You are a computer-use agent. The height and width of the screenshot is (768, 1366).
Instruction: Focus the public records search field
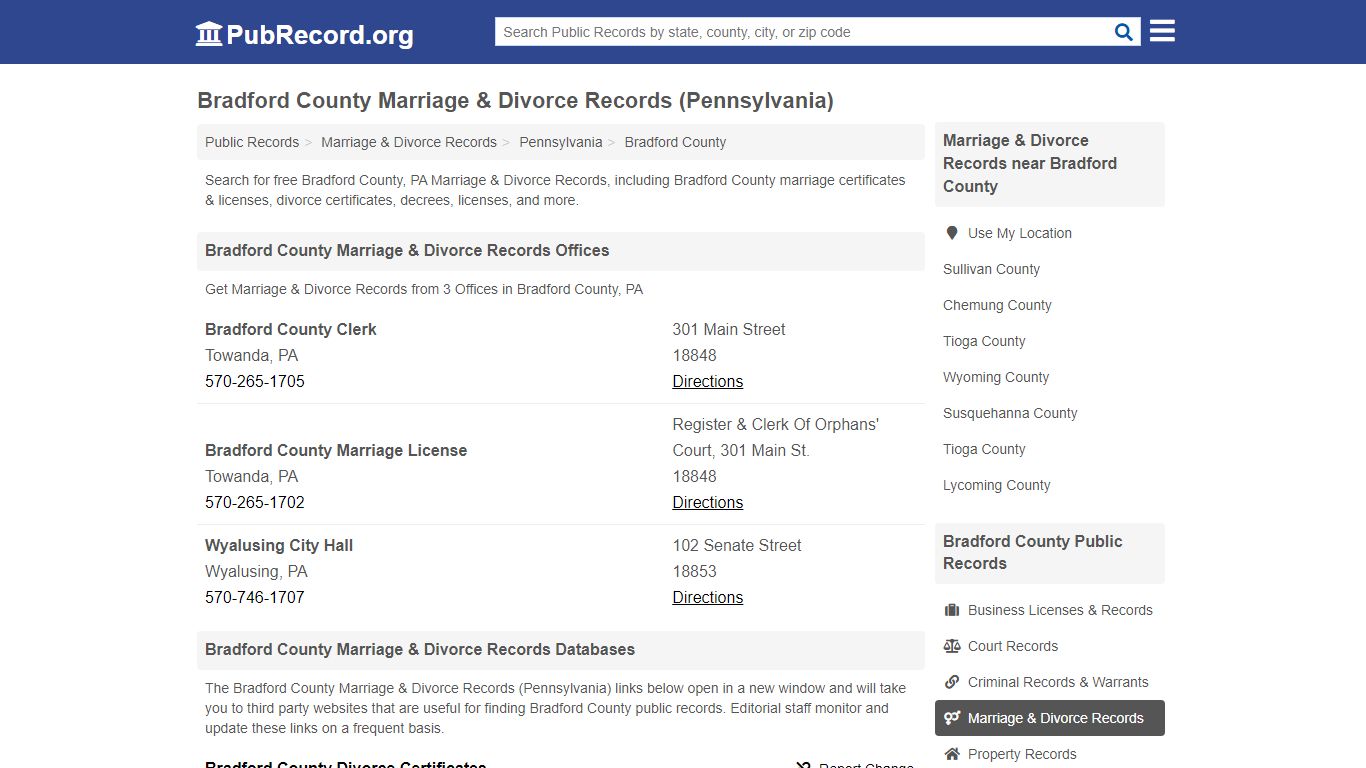coord(802,32)
